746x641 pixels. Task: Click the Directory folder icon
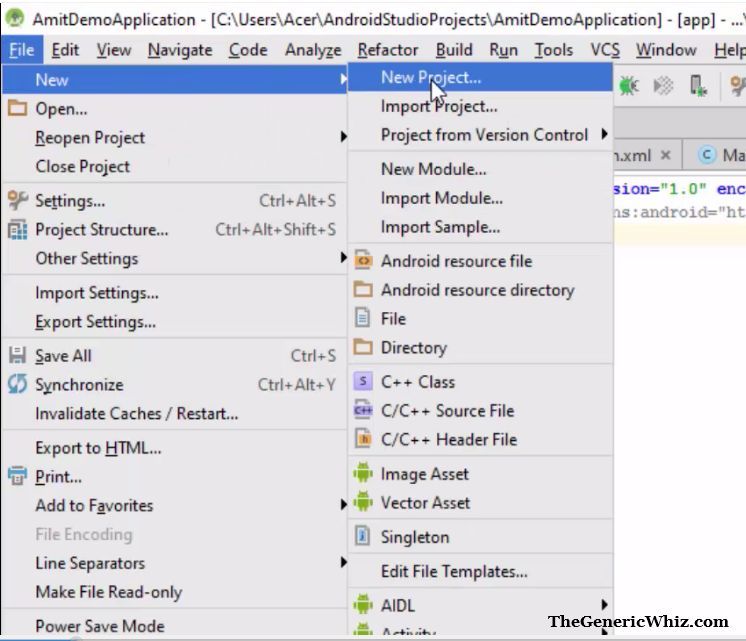(363, 347)
